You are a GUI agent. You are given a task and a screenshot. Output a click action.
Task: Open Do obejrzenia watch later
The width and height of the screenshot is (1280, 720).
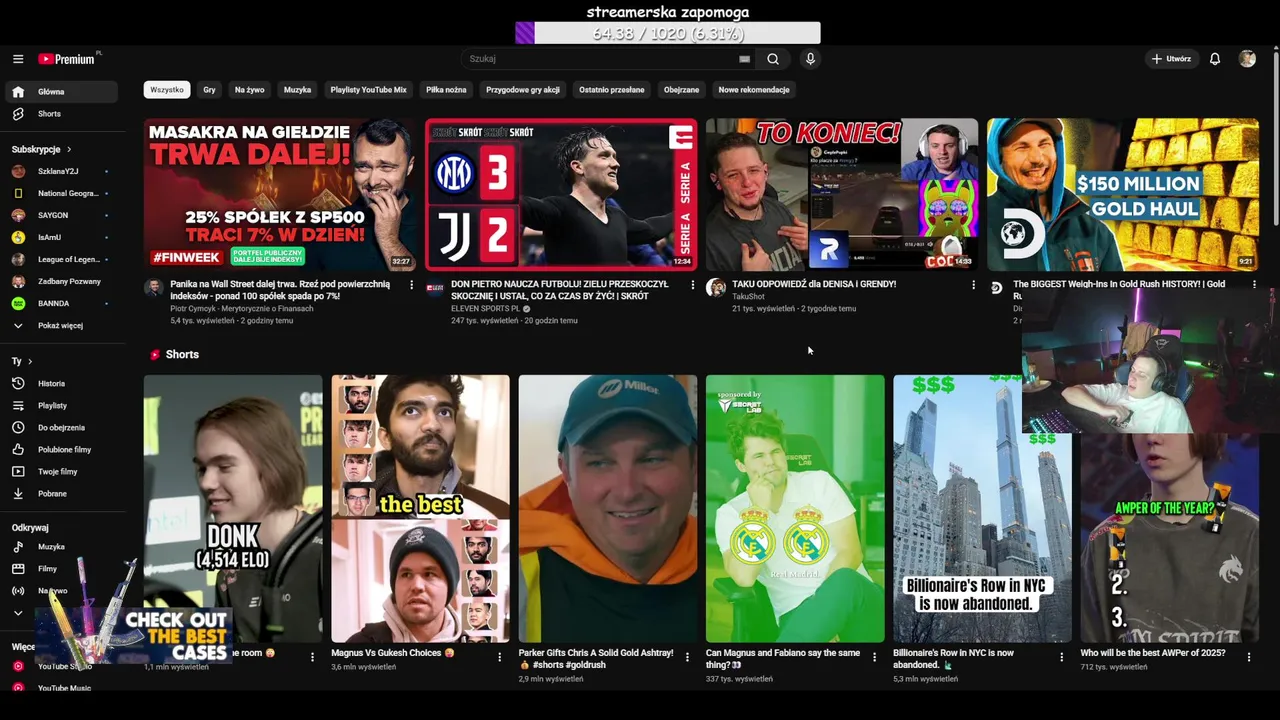click(x=60, y=427)
